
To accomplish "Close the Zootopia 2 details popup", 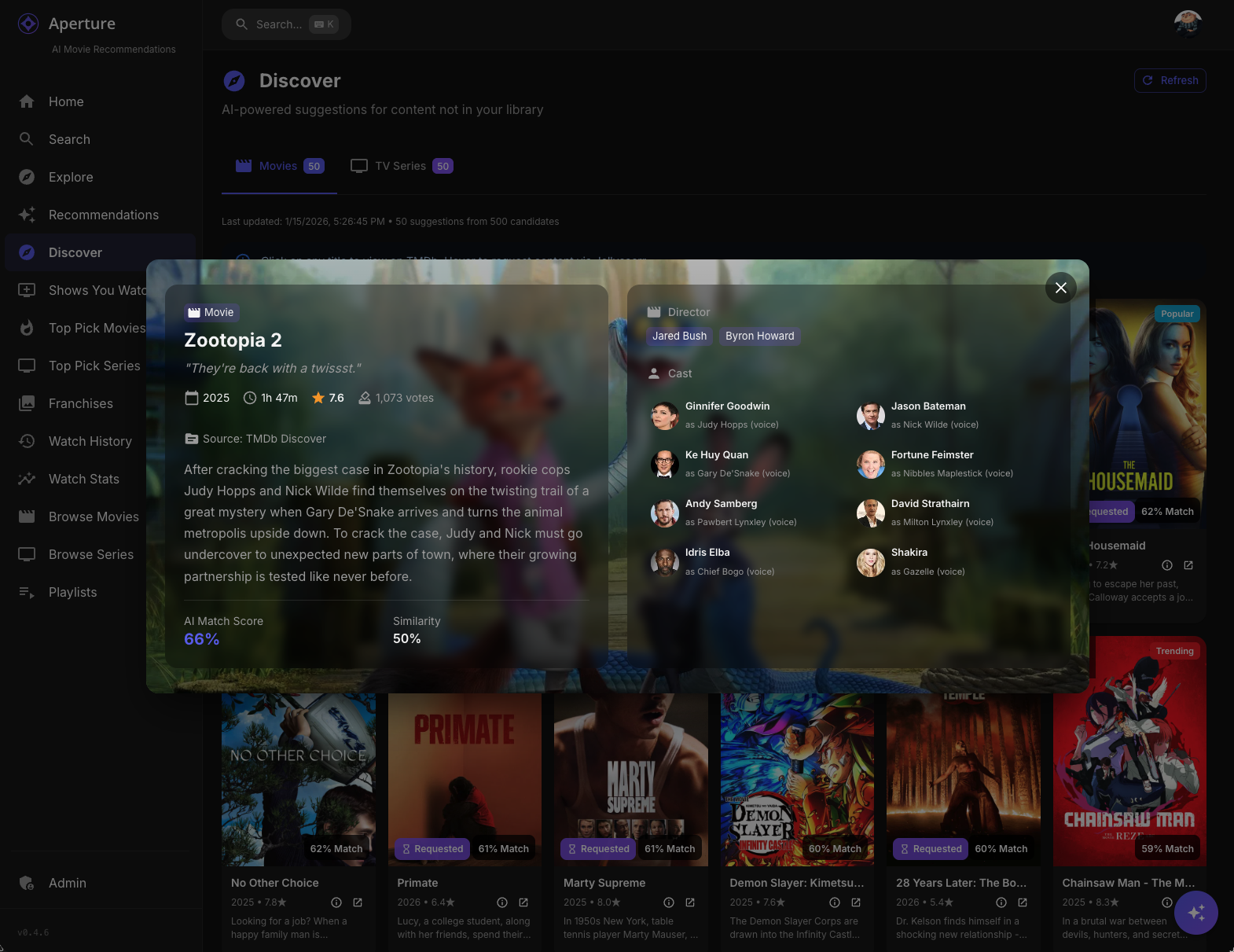I will [x=1060, y=288].
